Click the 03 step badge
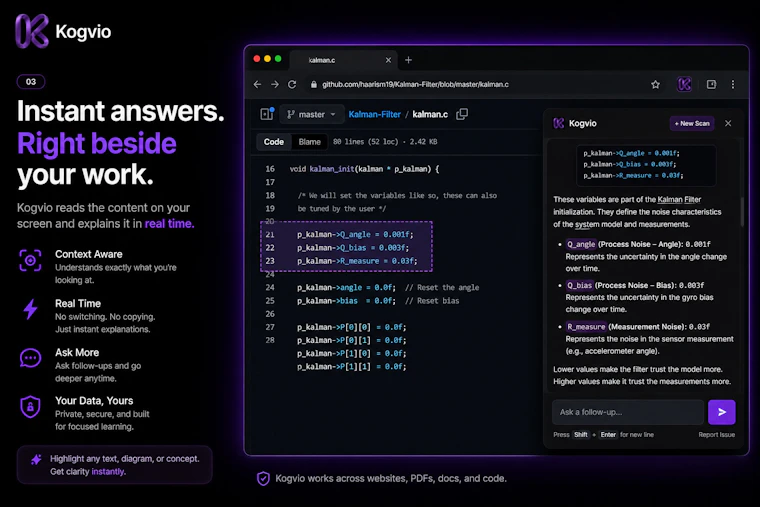760x507 pixels. (x=31, y=81)
